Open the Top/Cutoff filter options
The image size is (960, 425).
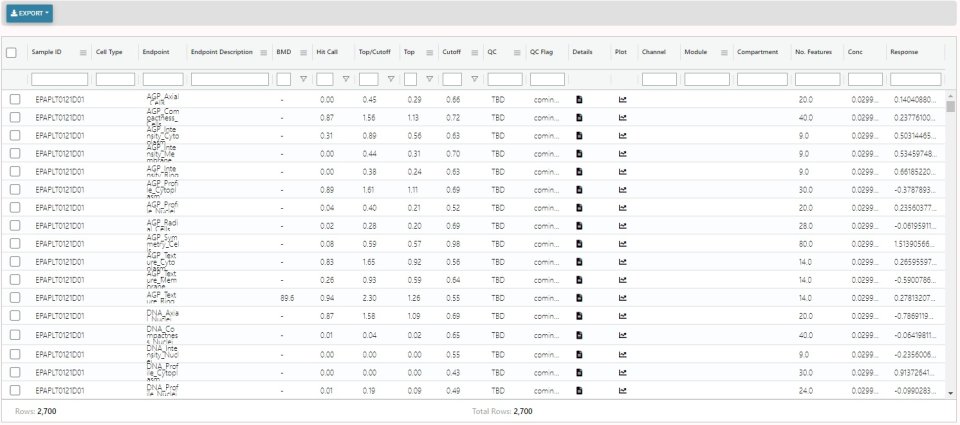coord(390,79)
